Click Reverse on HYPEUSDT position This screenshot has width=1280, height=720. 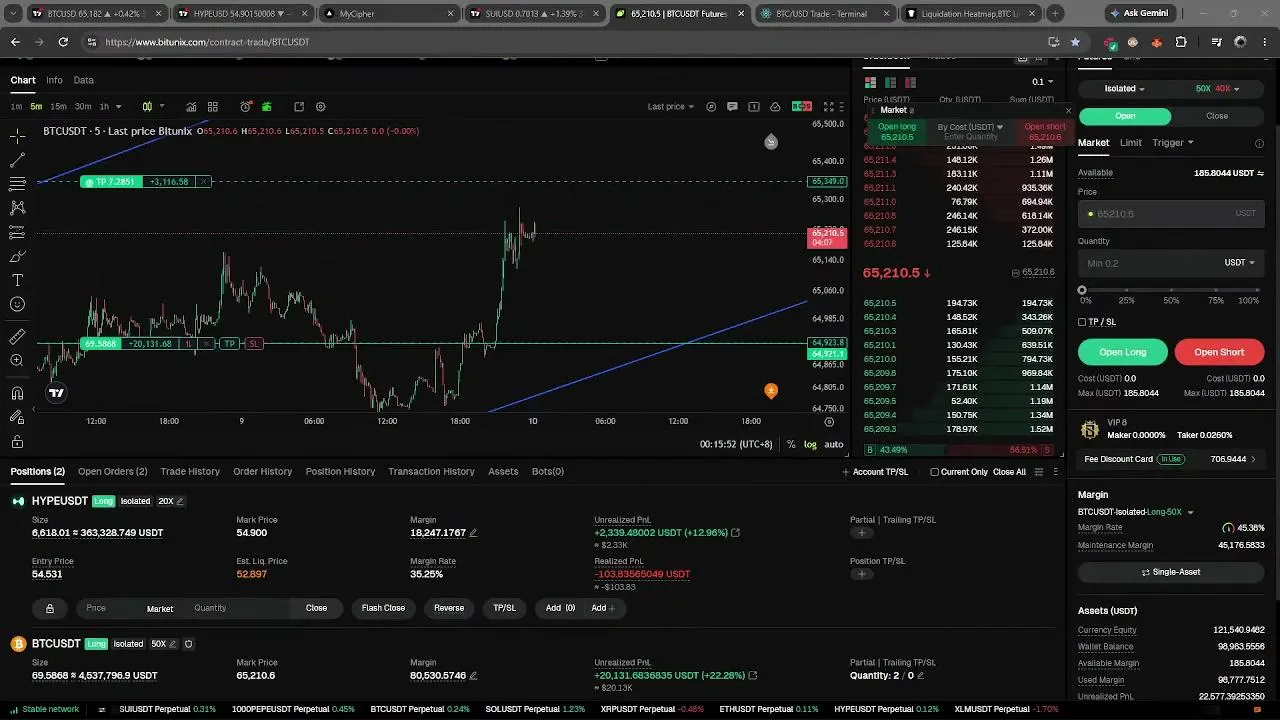(449, 608)
